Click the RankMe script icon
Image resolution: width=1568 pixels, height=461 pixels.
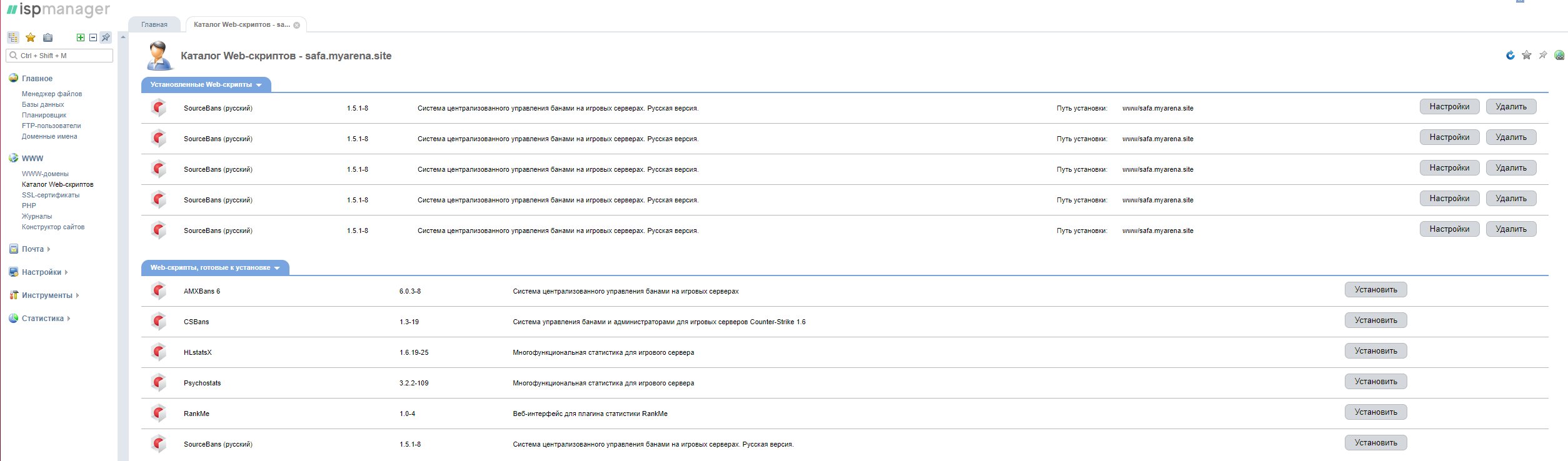(x=159, y=414)
